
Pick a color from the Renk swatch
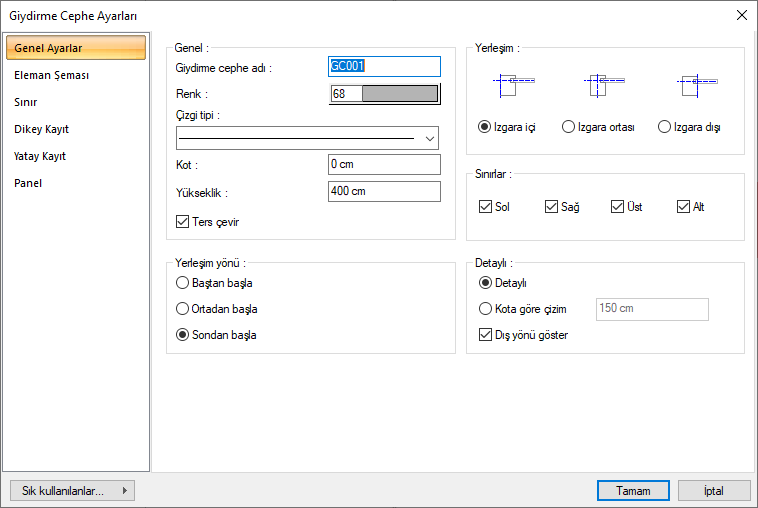(399, 94)
